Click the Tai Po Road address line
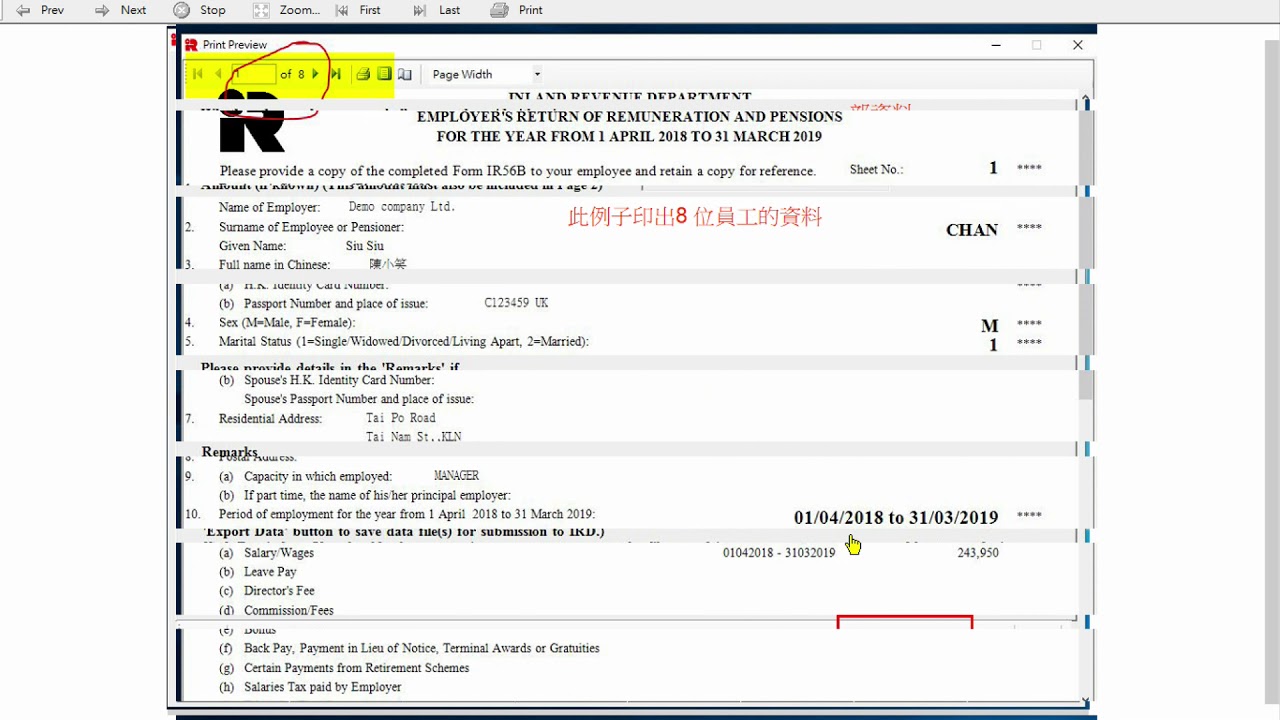1280x720 pixels. tap(401, 418)
